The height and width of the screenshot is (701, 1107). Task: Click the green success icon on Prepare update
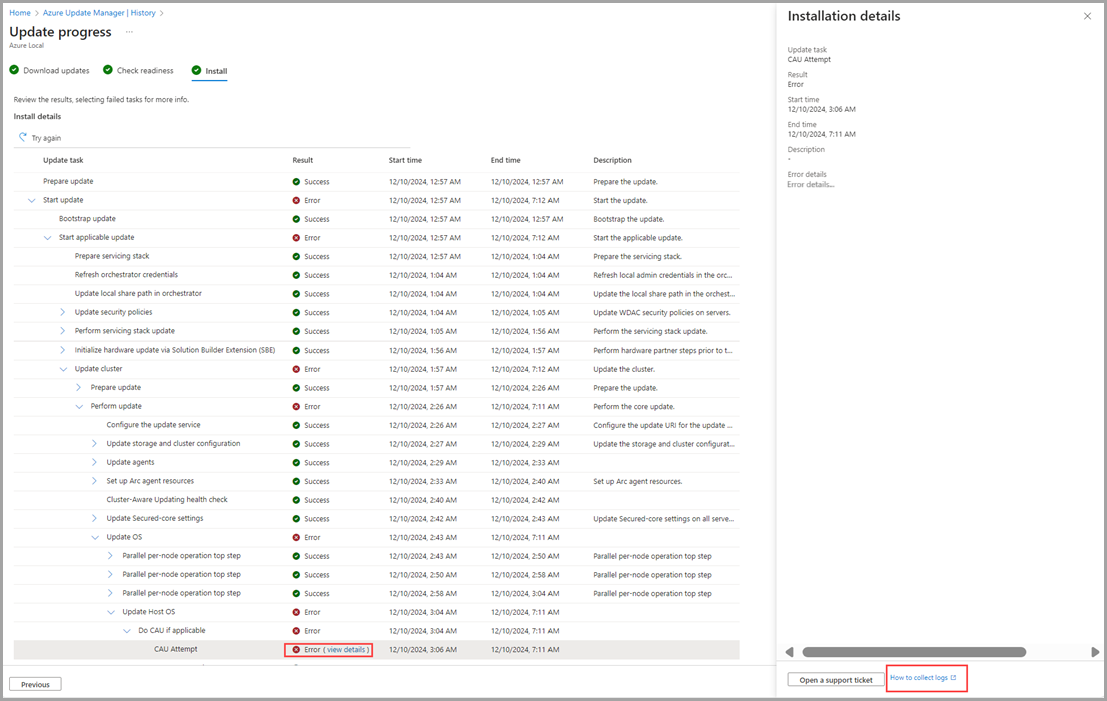click(297, 180)
